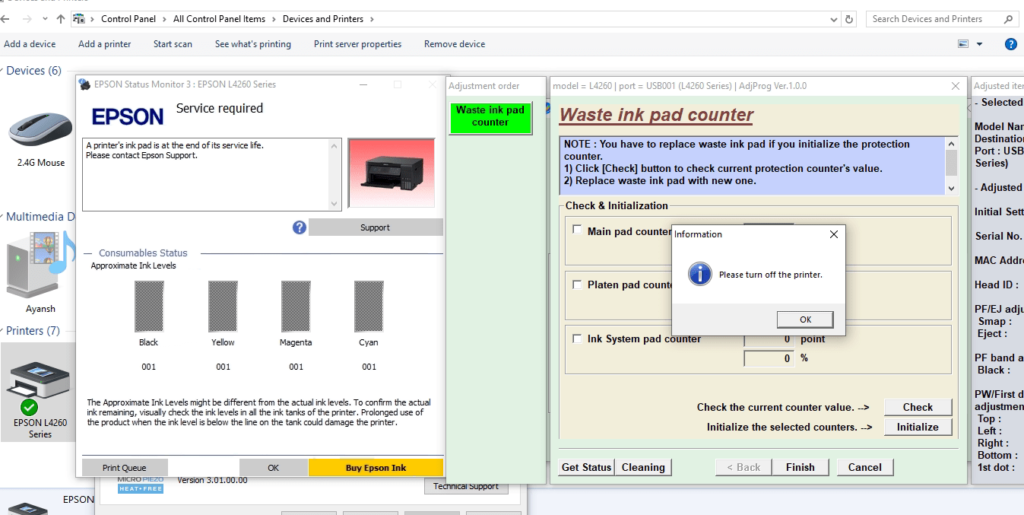Click the Technical Support button
Image resolution: width=1024 pixels, height=515 pixels.
[x=466, y=486]
